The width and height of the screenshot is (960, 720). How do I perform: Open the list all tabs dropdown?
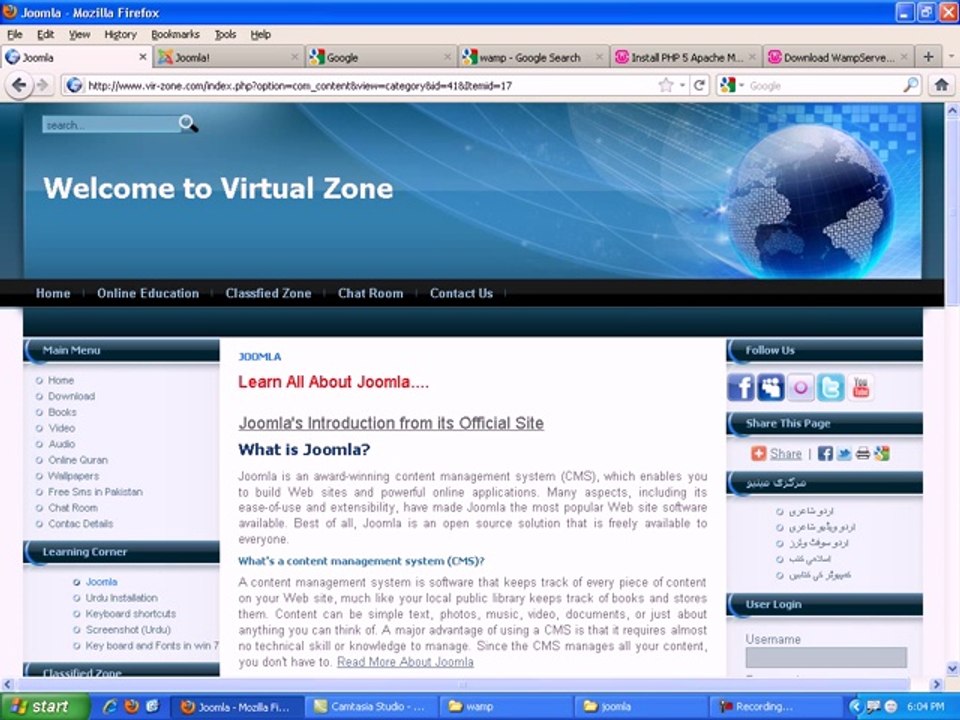point(951,56)
